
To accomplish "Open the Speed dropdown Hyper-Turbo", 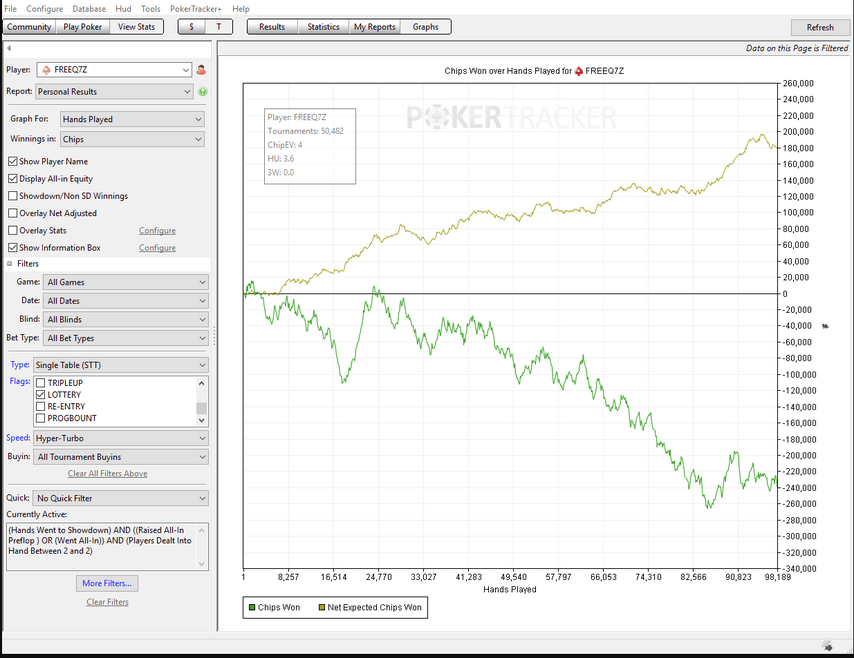I will (121, 438).
